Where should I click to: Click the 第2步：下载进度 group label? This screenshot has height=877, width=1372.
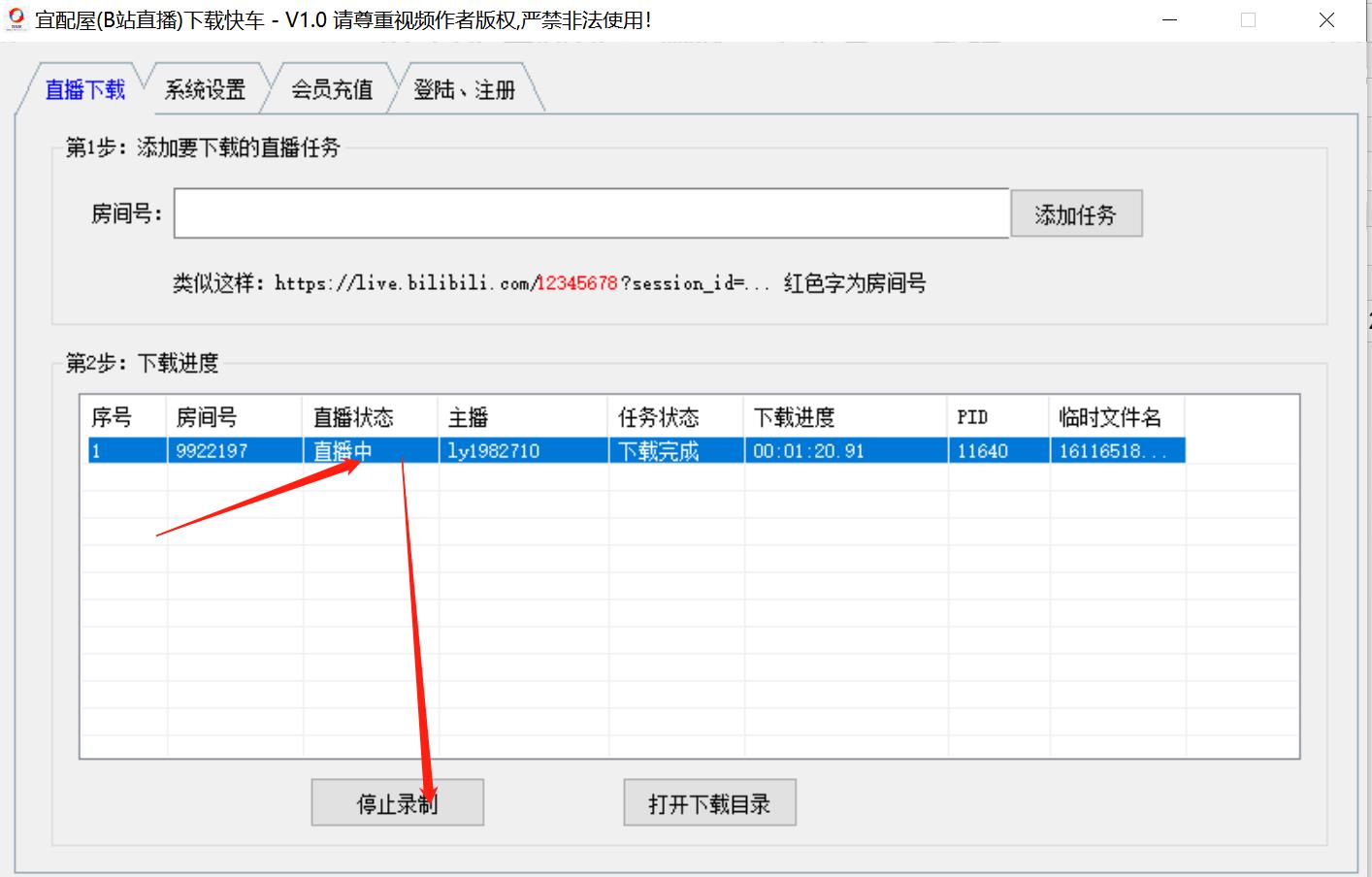[x=142, y=363]
